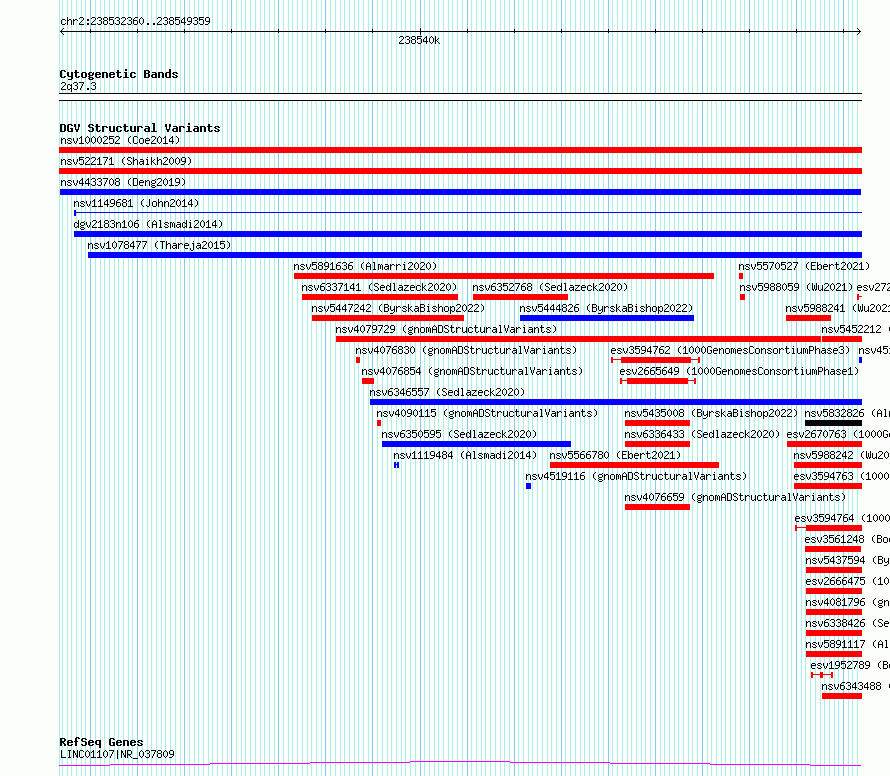The height and width of the screenshot is (776, 890).
Task: Click nsv5435008 (ByrskaBishop2022) label
Action: click(x=711, y=413)
